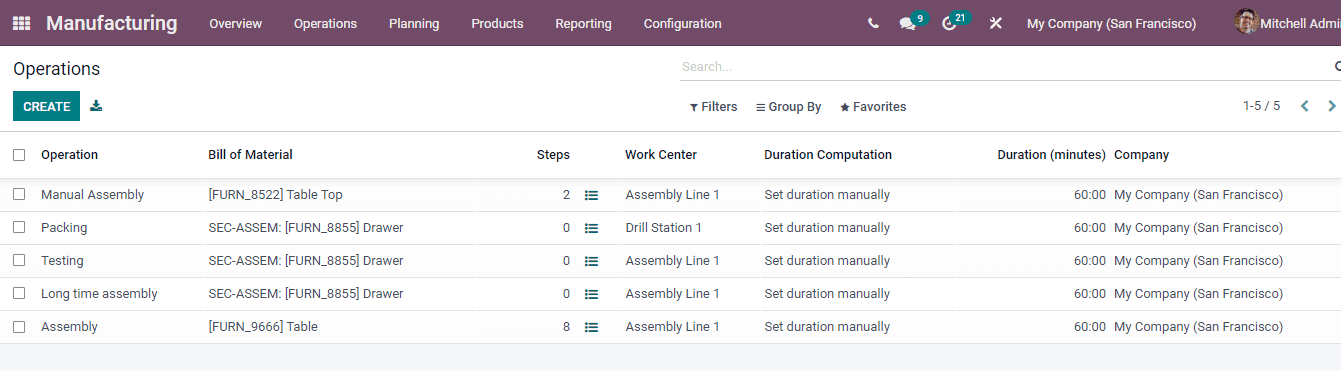Open the My Company (San Francisco) switcher
Viewport: 1341px width, 371px height.
(1111, 23)
